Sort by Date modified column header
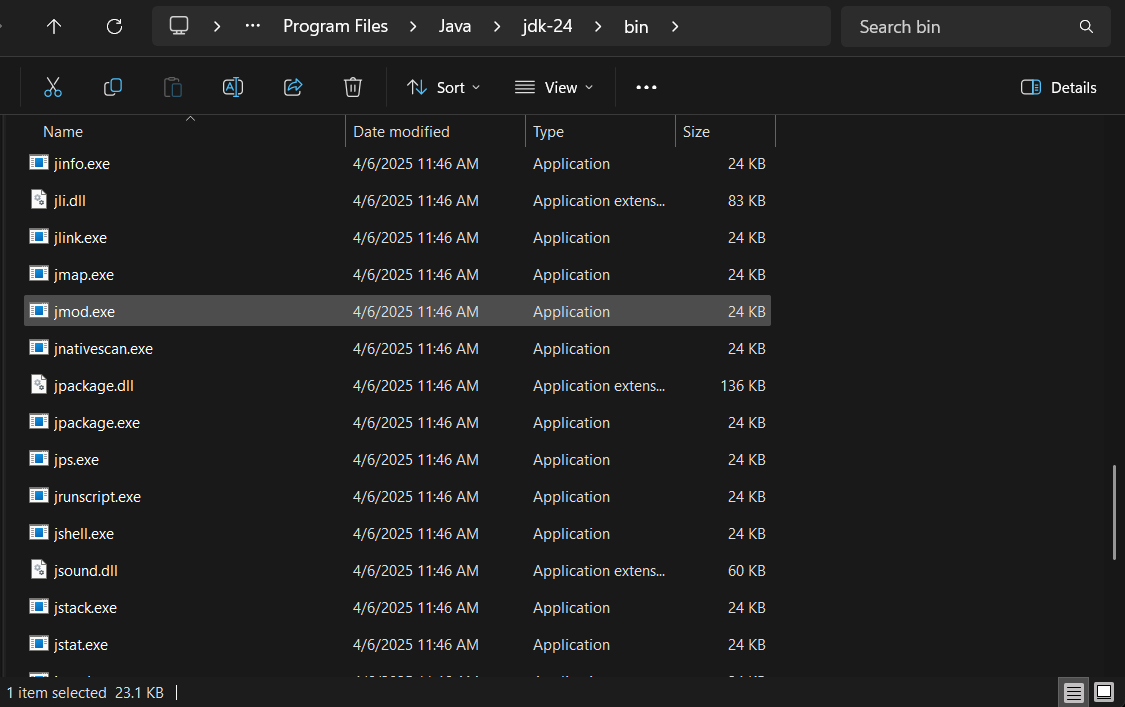Viewport: 1125px width, 707px height. (x=401, y=132)
